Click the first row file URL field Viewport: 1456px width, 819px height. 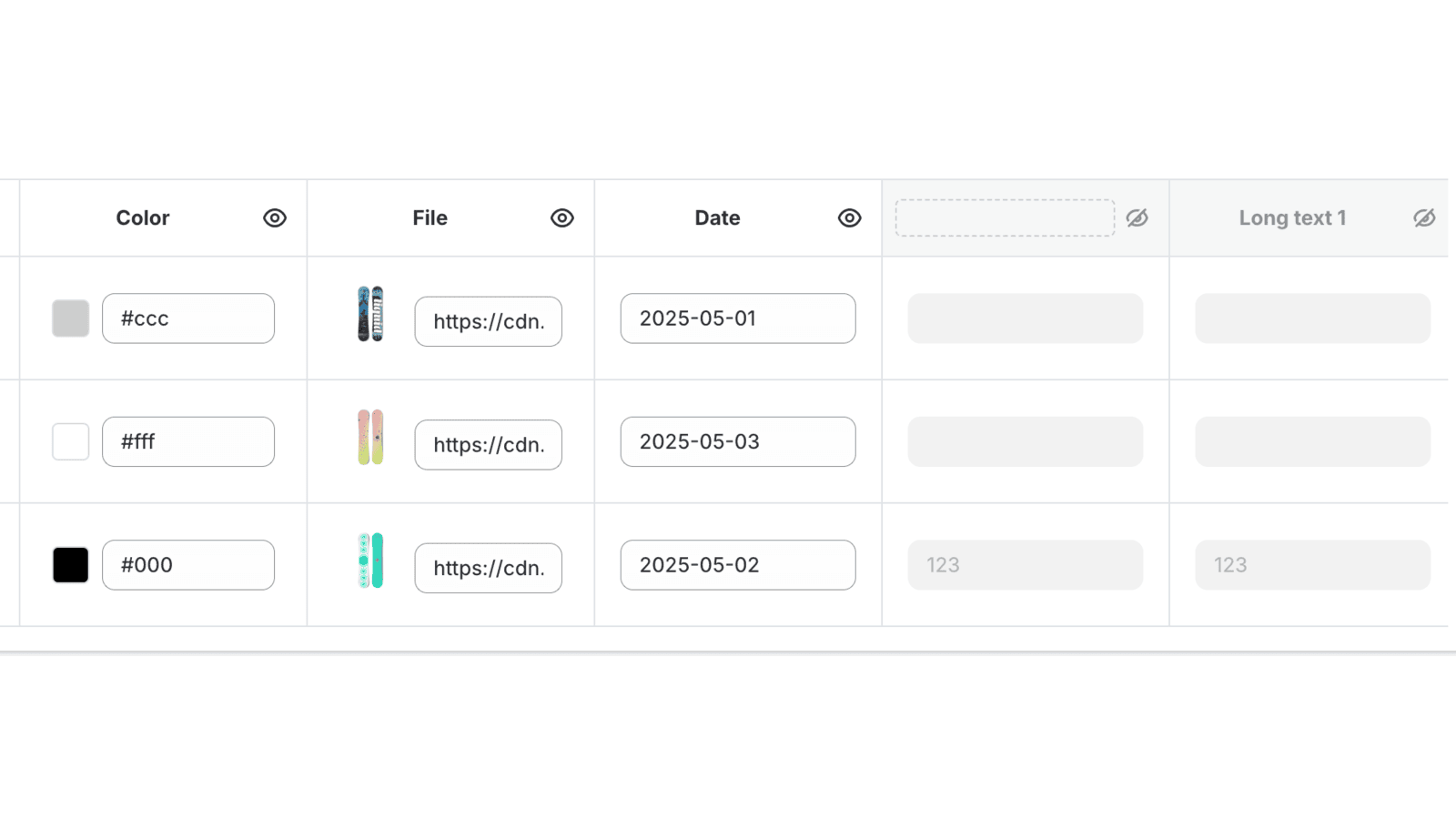[489, 321]
